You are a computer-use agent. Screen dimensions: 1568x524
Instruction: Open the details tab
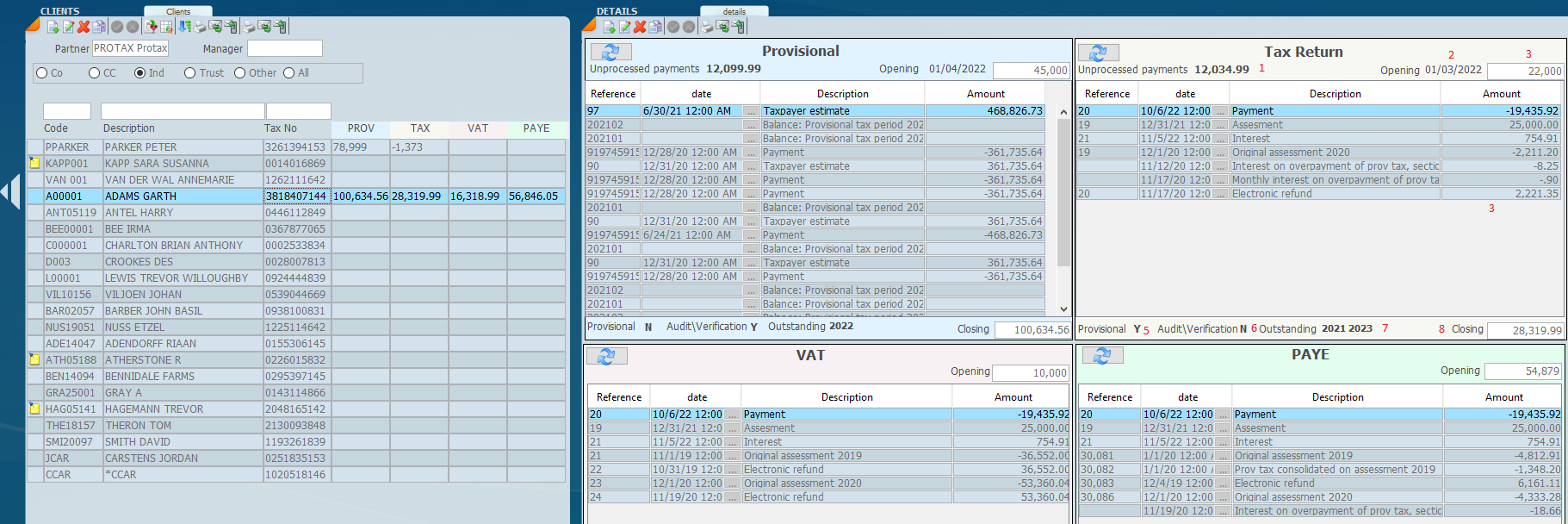click(x=734, y=11)
